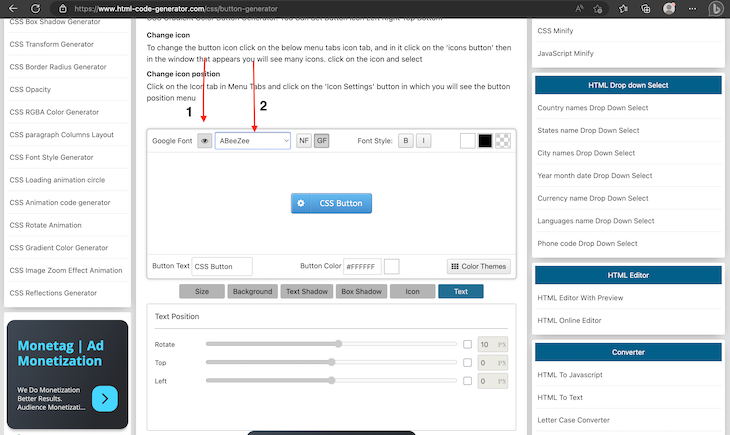Image resolution: width=730 pixels, height=435 pixels.
Task: Check the Left position checkbox
Action: [x=467, y=380]
